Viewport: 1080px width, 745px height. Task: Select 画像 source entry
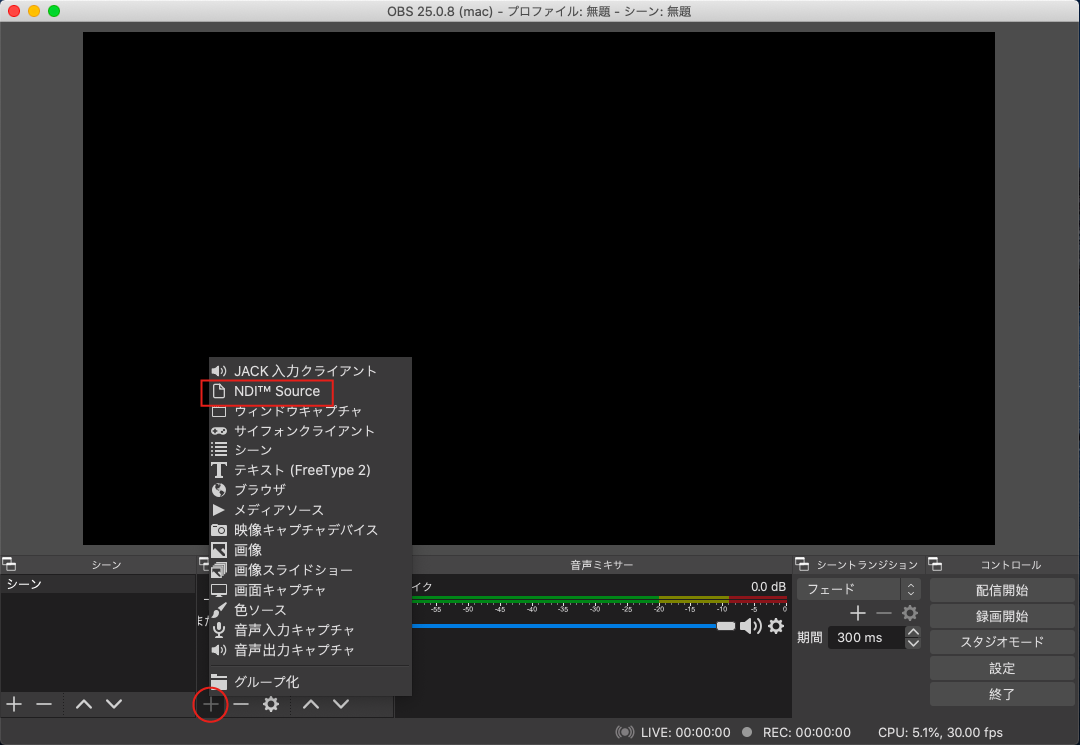point(310,550)
